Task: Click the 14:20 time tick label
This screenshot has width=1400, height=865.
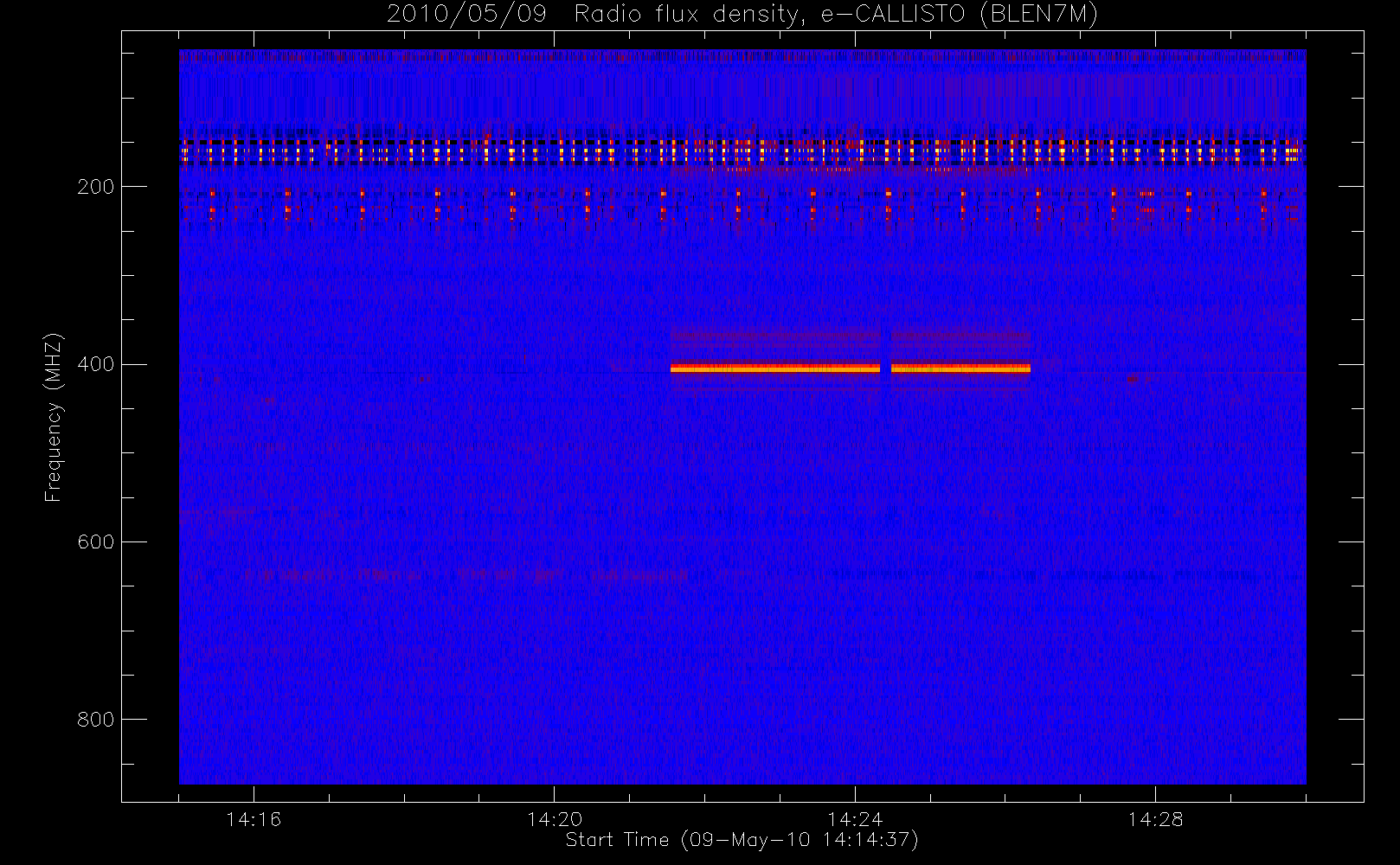Action: click(554, 819)
